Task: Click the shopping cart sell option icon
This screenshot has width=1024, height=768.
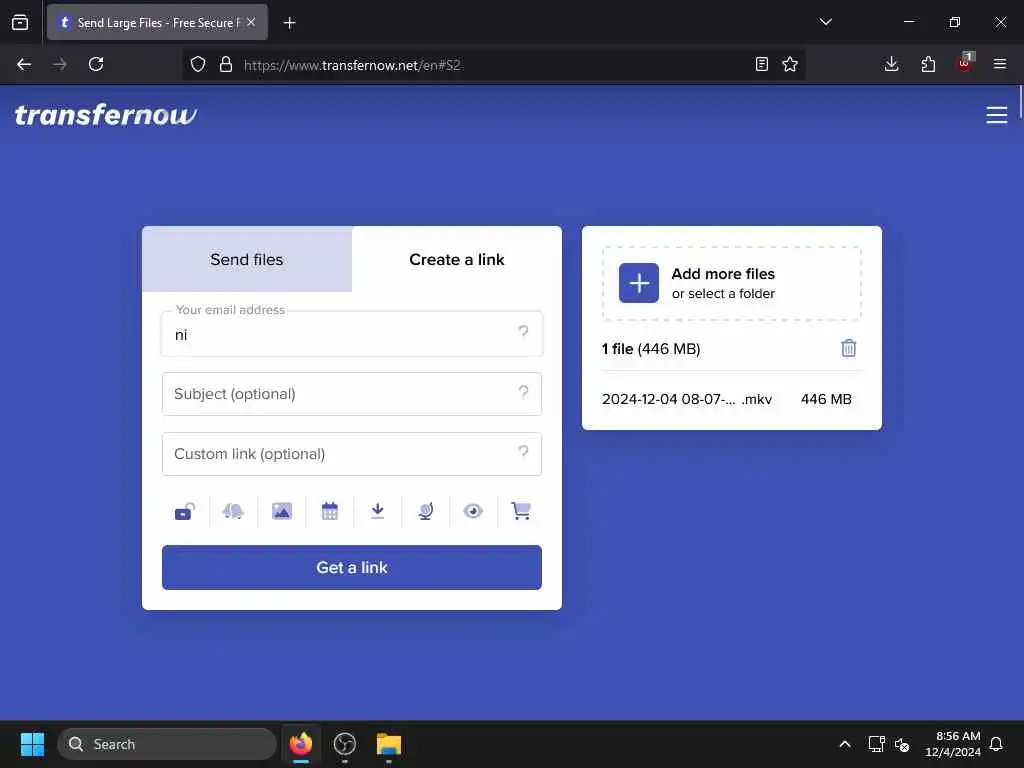Action: coord(520,511)
